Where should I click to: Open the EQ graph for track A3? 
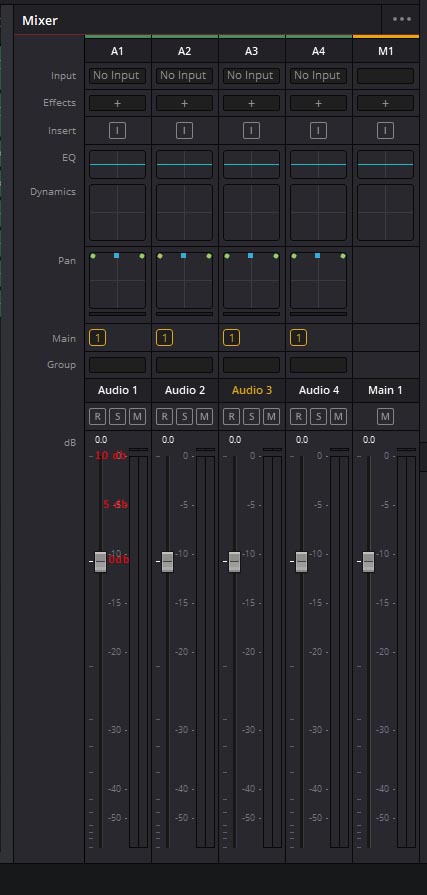tap(251, 164)
